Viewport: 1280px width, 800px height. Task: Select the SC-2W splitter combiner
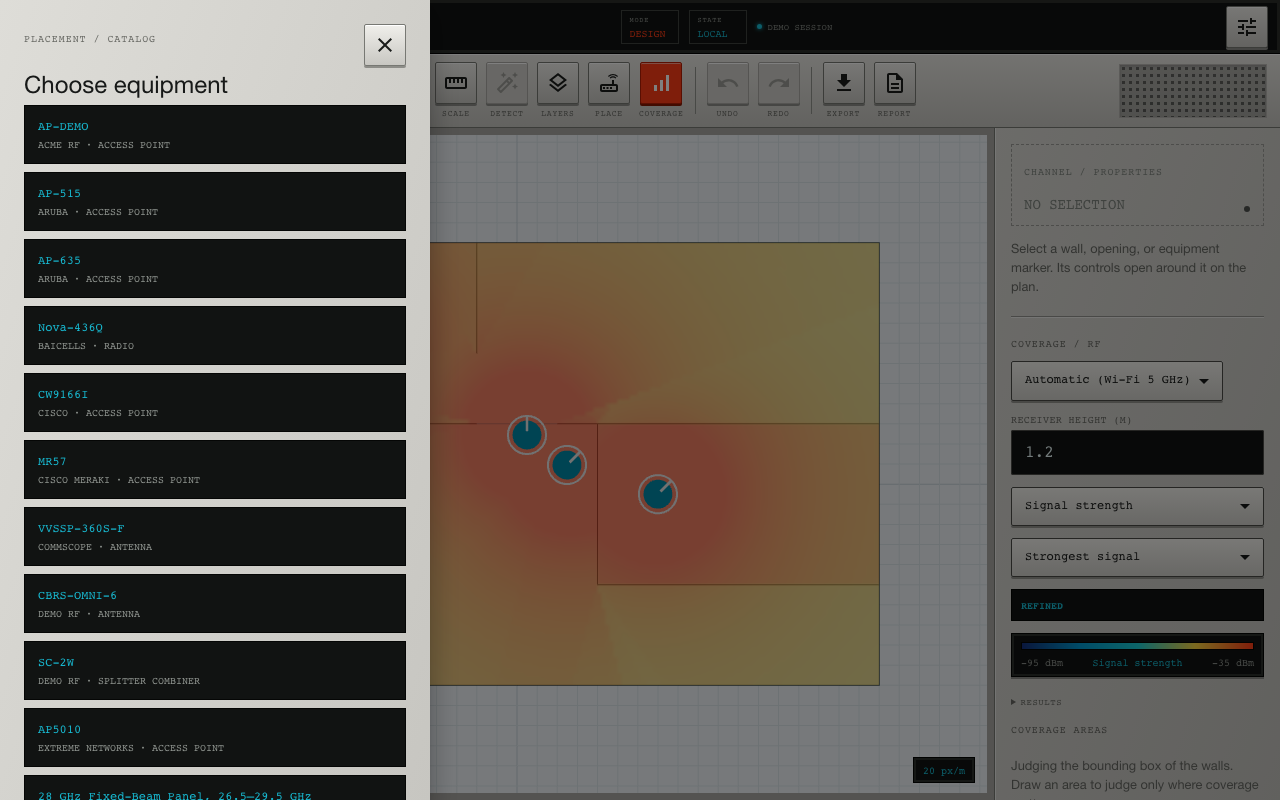point(215,670)
